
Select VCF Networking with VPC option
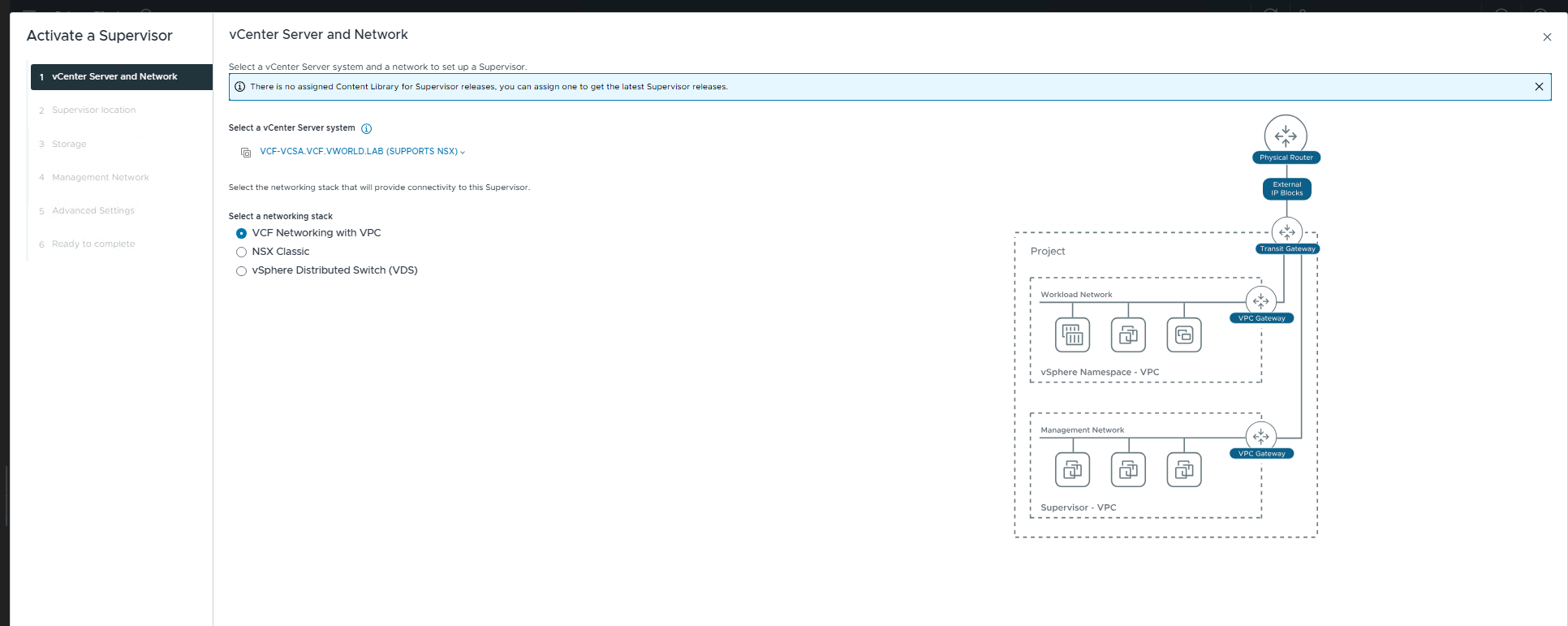[241, 234]
